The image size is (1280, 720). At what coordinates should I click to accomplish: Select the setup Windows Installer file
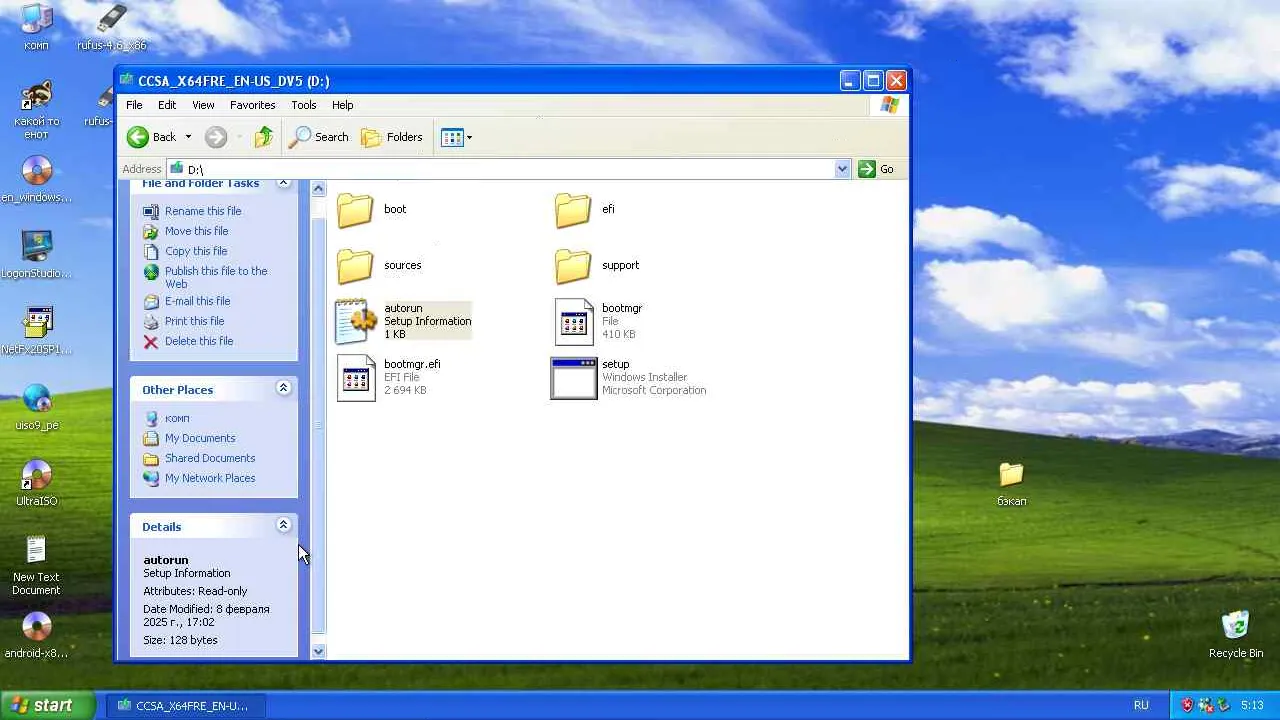point(629,377)
